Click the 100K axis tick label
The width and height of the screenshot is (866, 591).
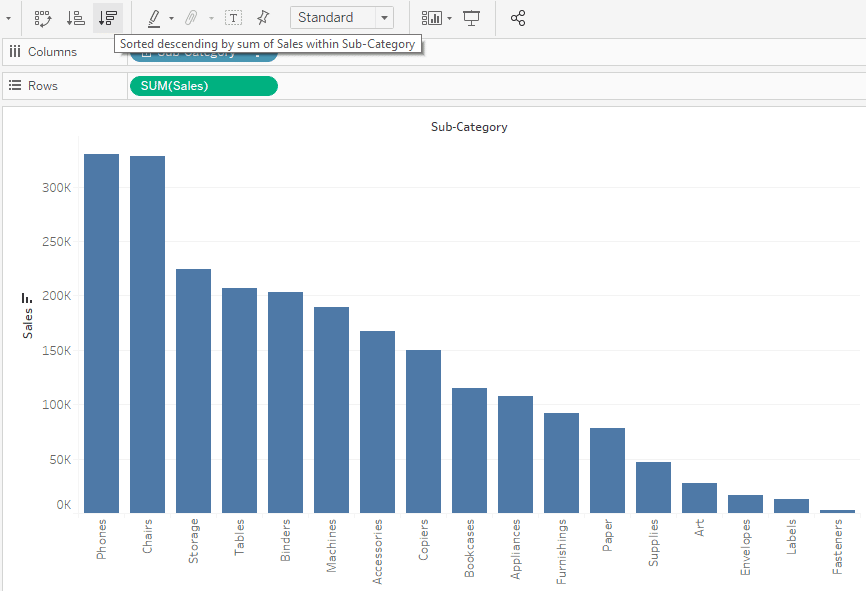(57, 404)
